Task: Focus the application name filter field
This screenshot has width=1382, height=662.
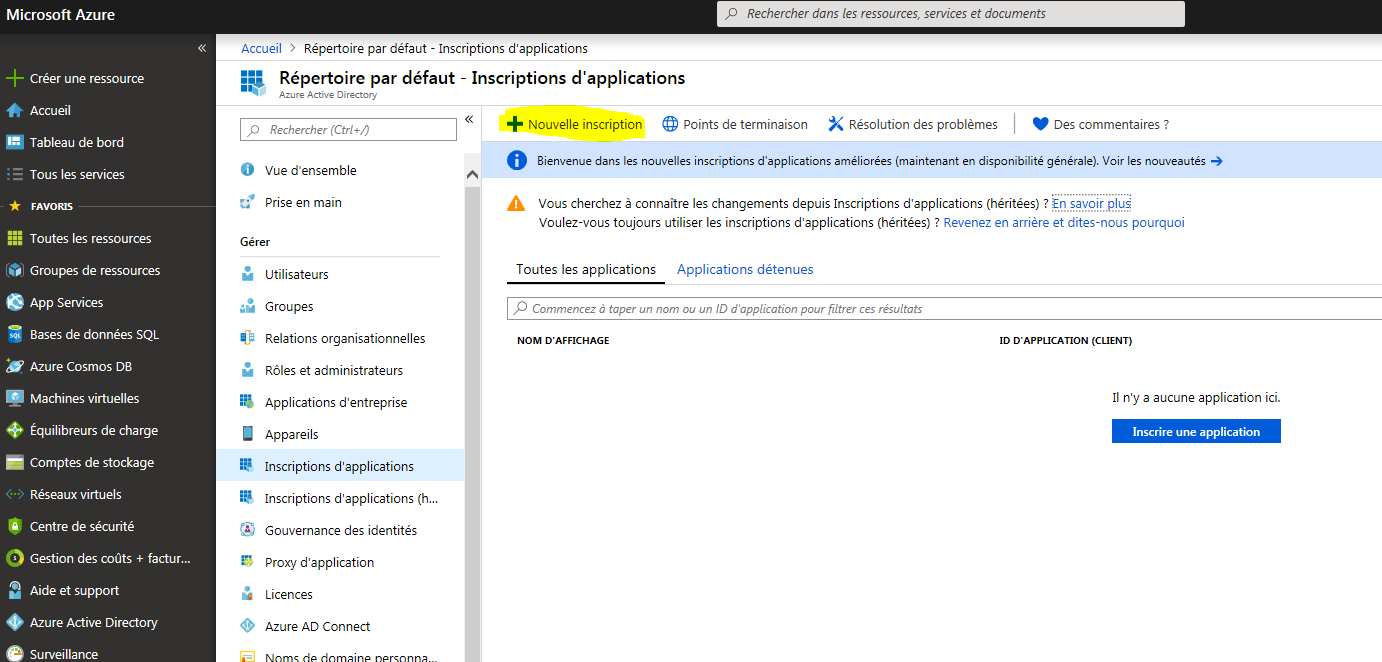Action: [944, 308]
